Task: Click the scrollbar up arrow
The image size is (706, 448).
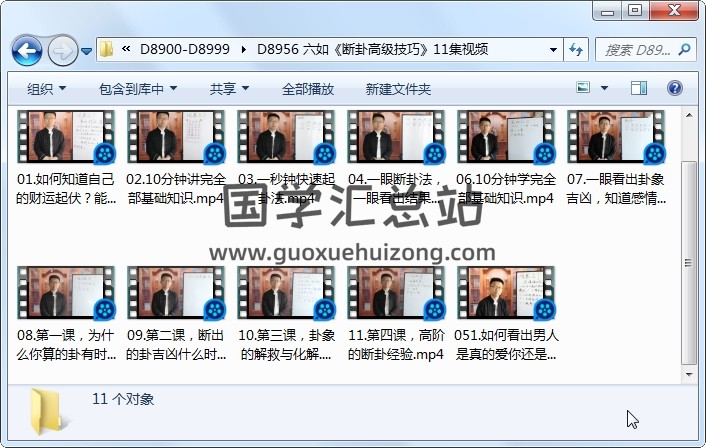Action: point(689,115)
